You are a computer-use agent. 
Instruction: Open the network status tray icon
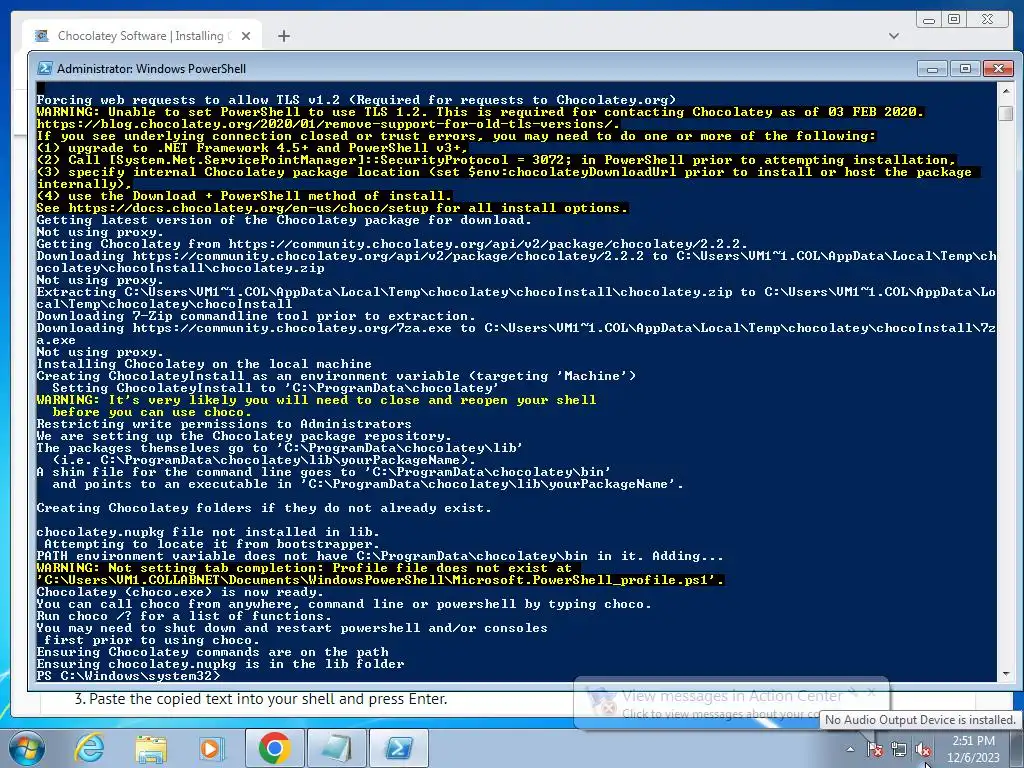click(899, 750)
